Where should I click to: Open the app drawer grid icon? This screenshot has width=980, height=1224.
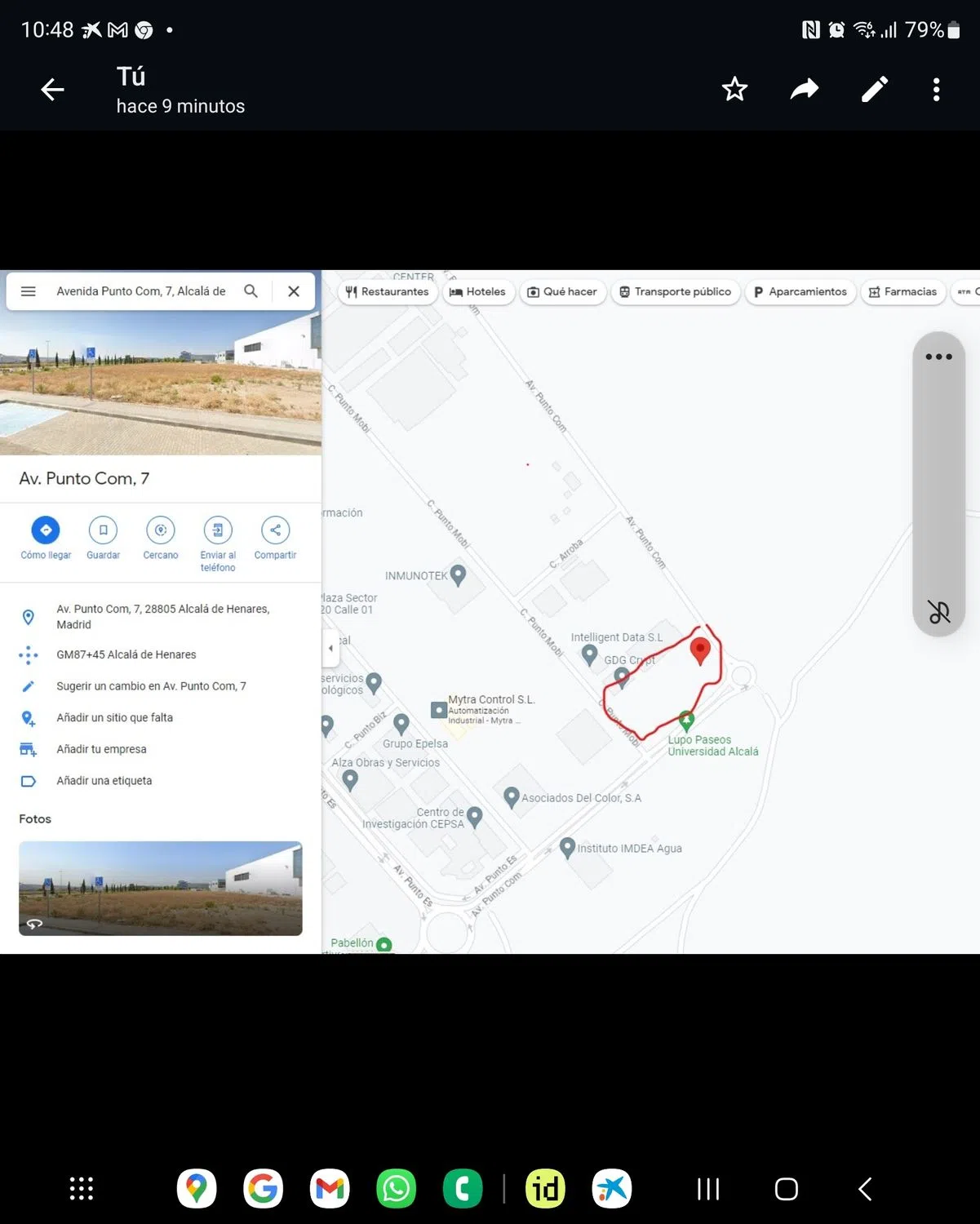82,1189
